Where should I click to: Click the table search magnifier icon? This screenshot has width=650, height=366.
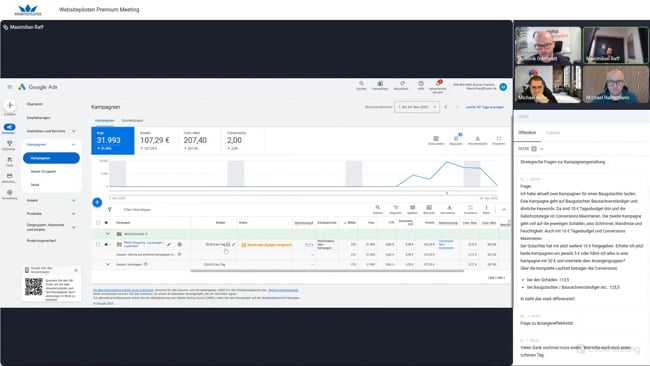[x=378, y=207]
